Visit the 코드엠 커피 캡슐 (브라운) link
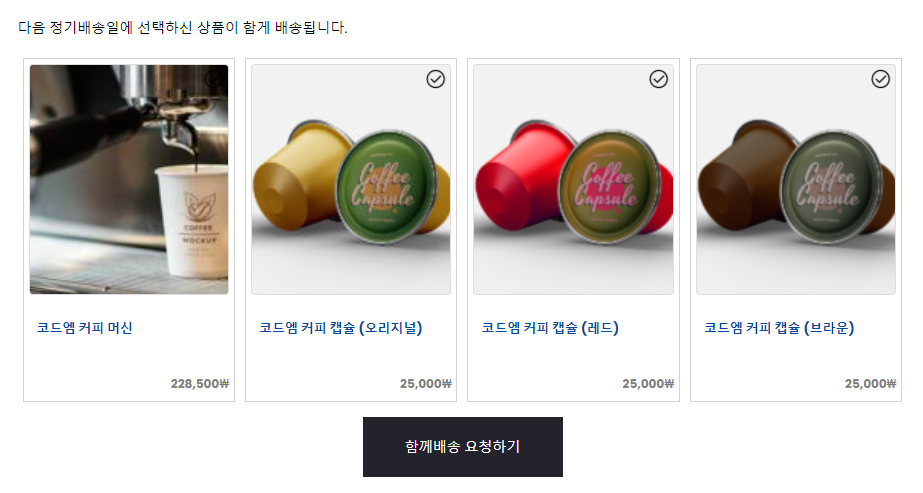 pos(779,328)
